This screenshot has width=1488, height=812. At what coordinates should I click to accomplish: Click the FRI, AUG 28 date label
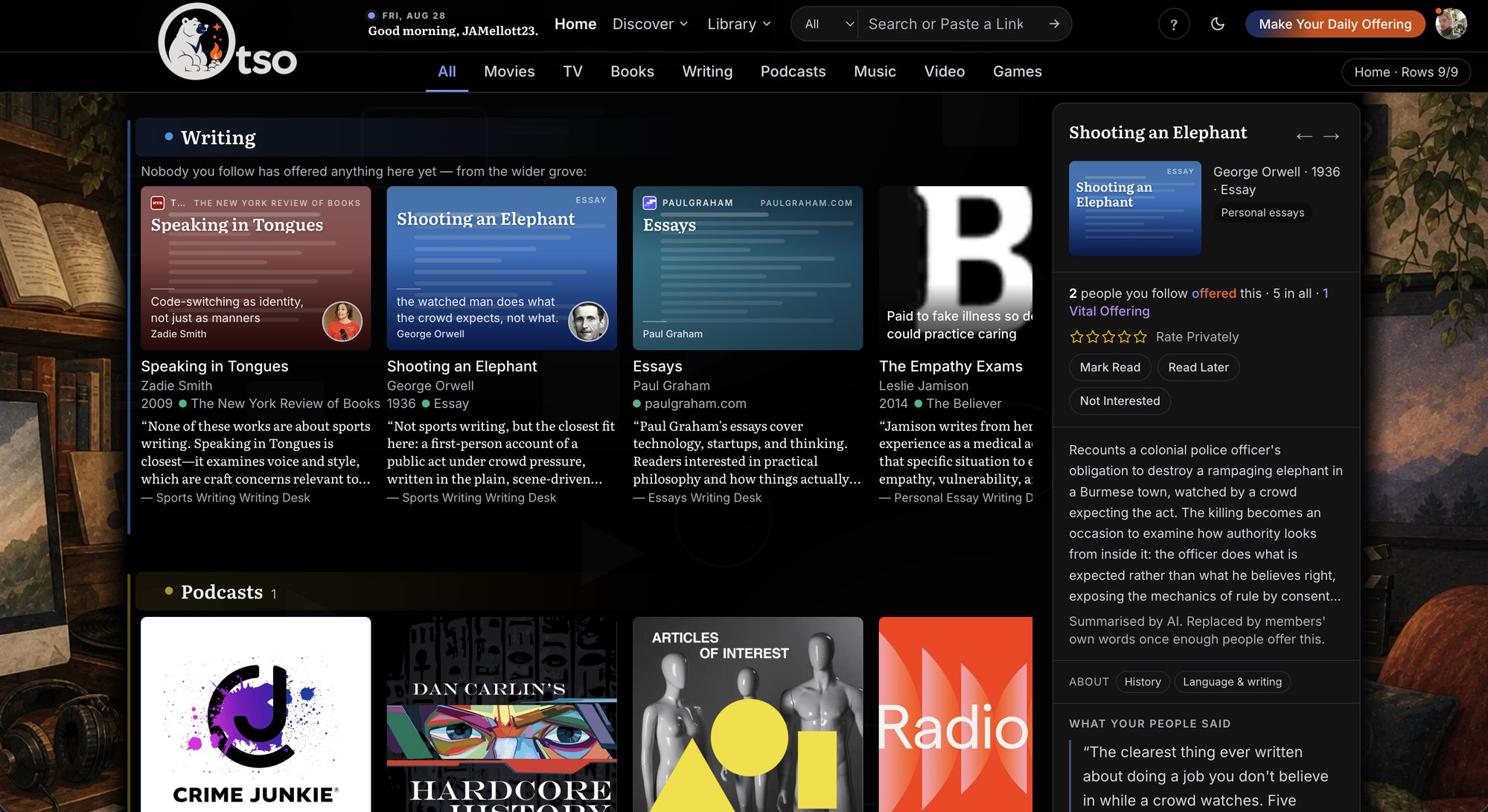[413, 15]
